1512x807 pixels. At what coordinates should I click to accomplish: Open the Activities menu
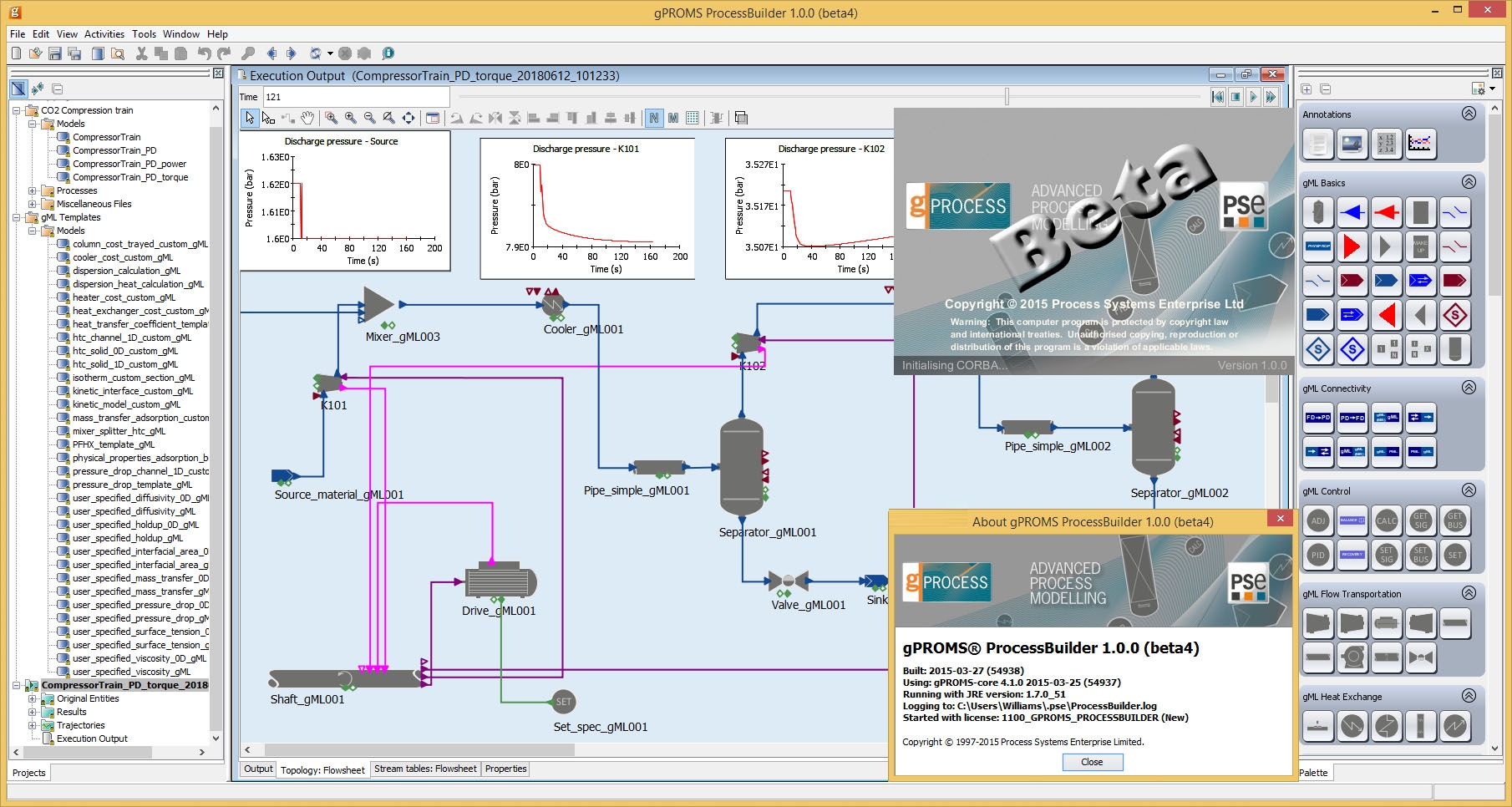pos(104,34)
